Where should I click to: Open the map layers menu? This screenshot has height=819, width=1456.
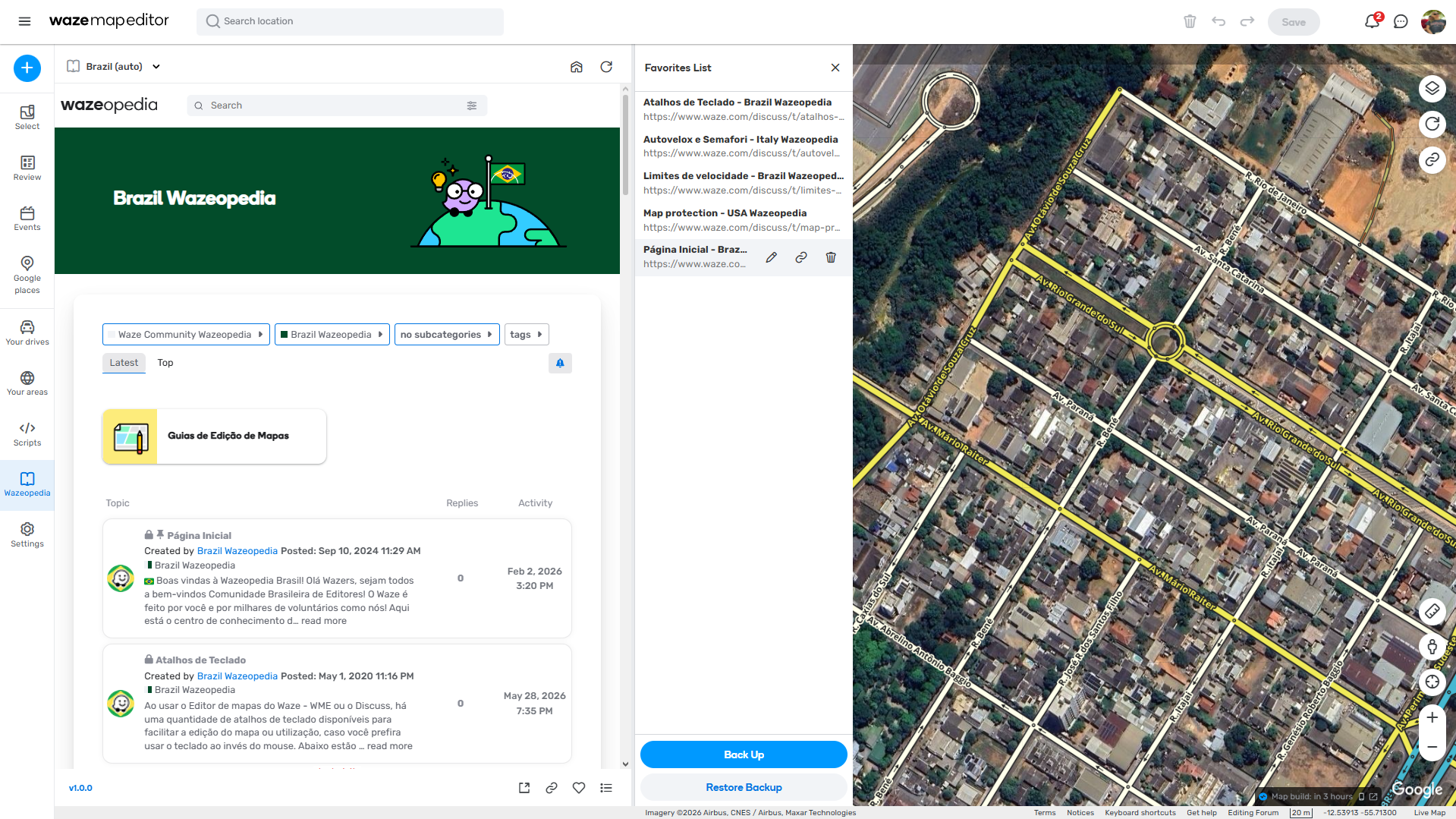(1432, 88)
